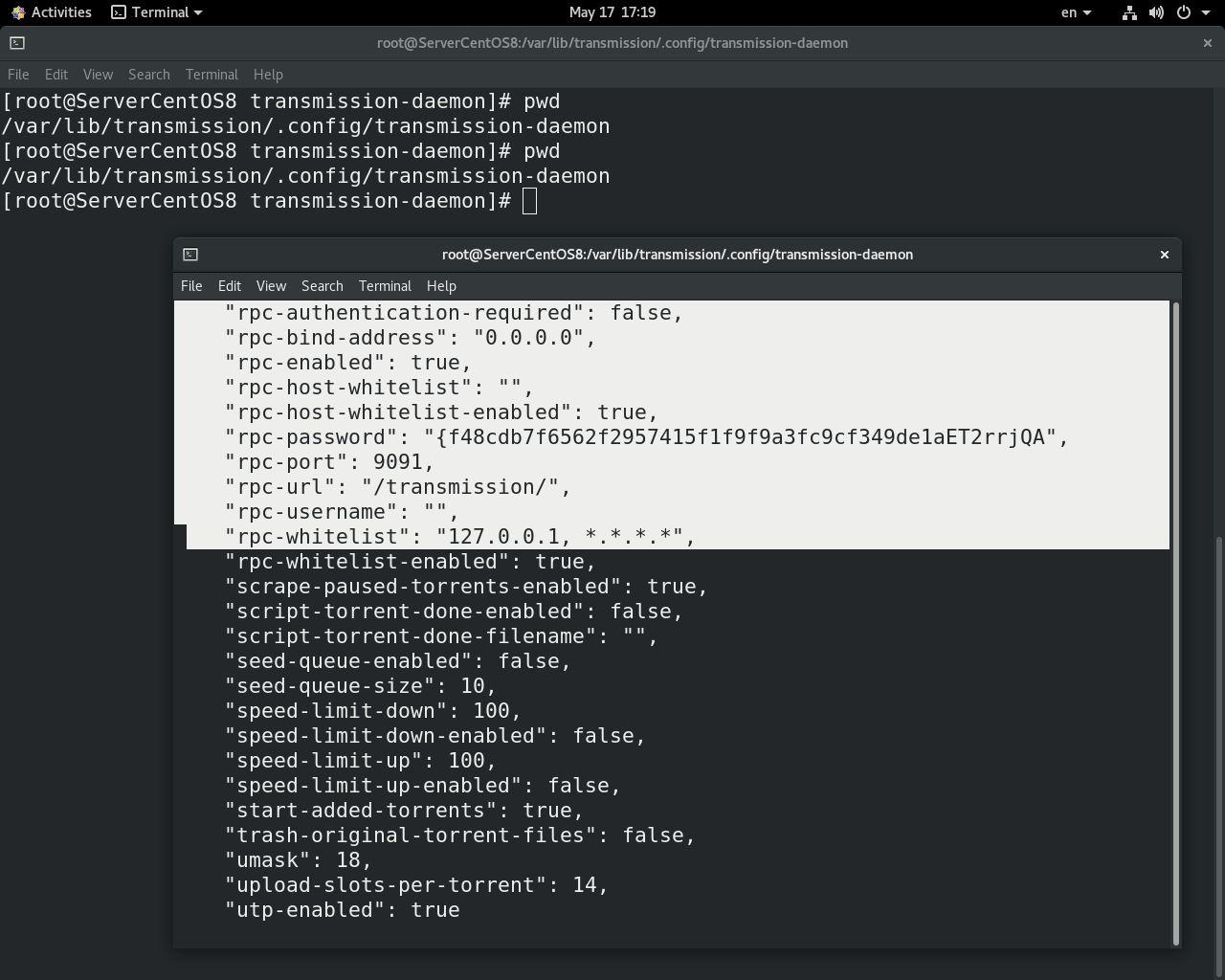Click the volume speaker icon in the top bar
The image size is (1225, 980).
[x=1157, y=12]
